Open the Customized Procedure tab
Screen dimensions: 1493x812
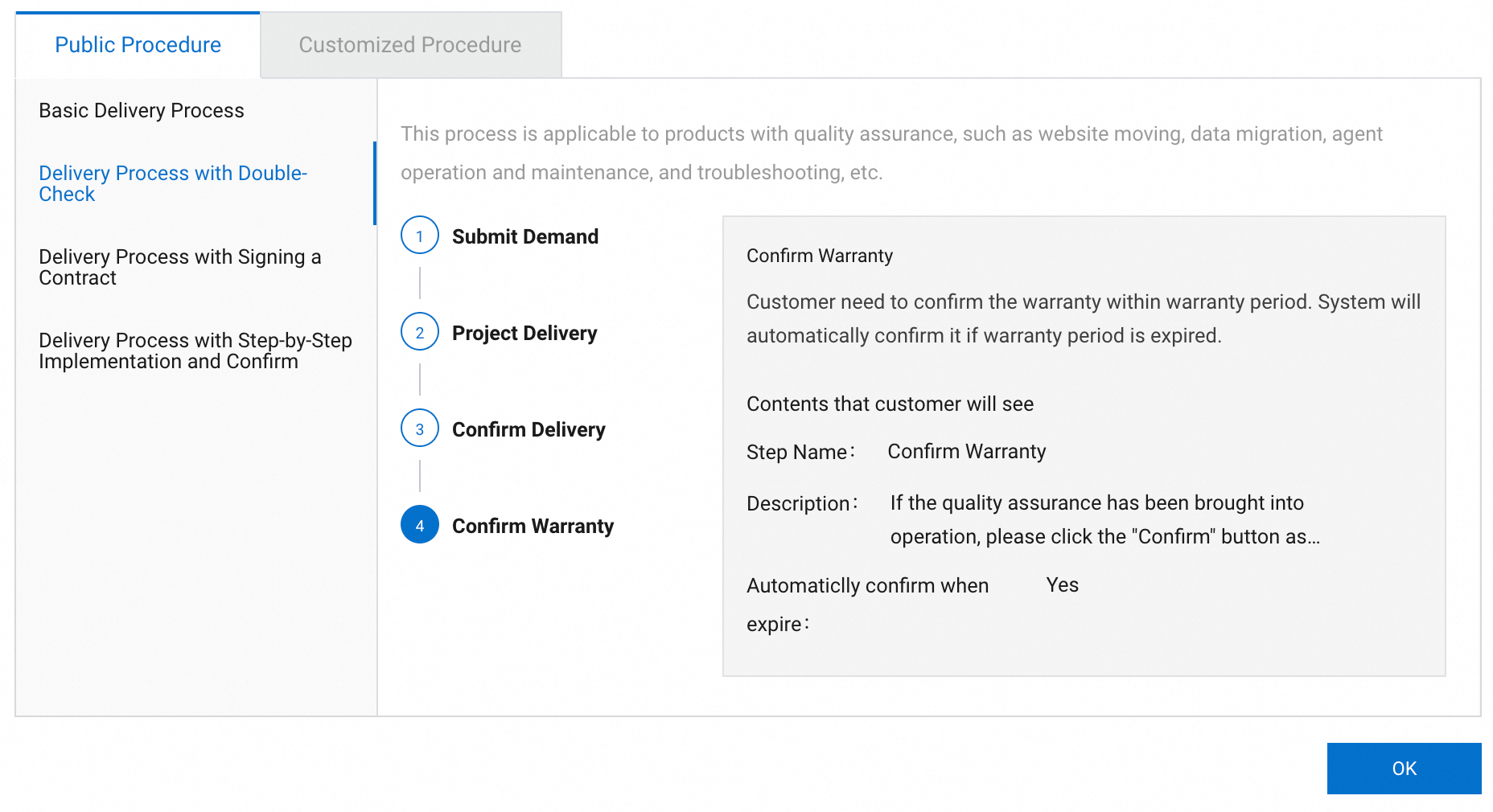tap(409, 45)
